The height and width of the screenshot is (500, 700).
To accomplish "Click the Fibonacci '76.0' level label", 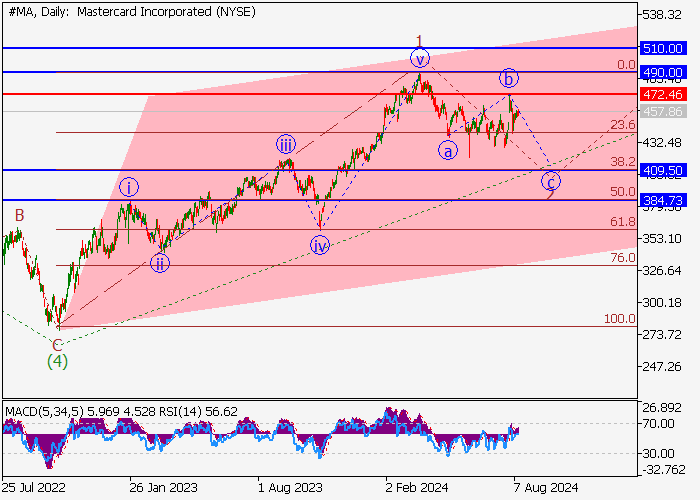I will (x=623, y=258).
